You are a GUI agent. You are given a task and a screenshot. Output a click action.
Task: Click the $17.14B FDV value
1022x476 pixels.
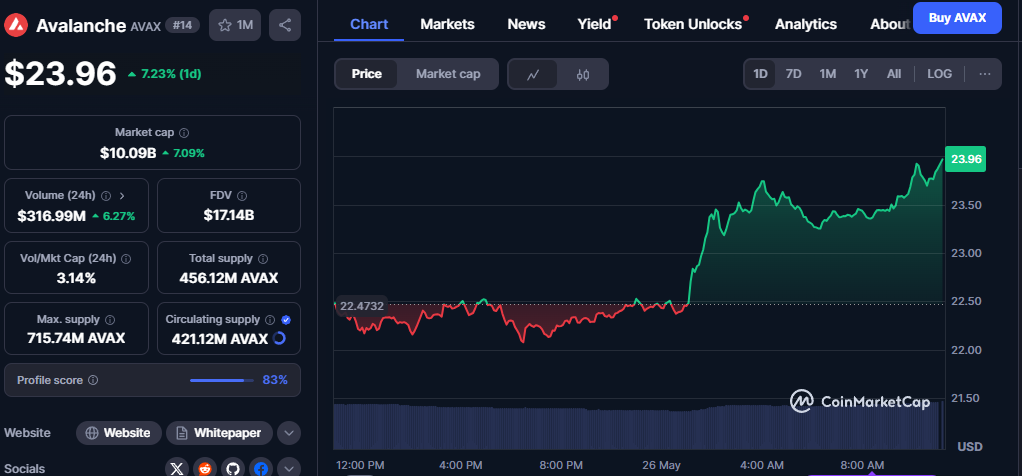(229, 215)
